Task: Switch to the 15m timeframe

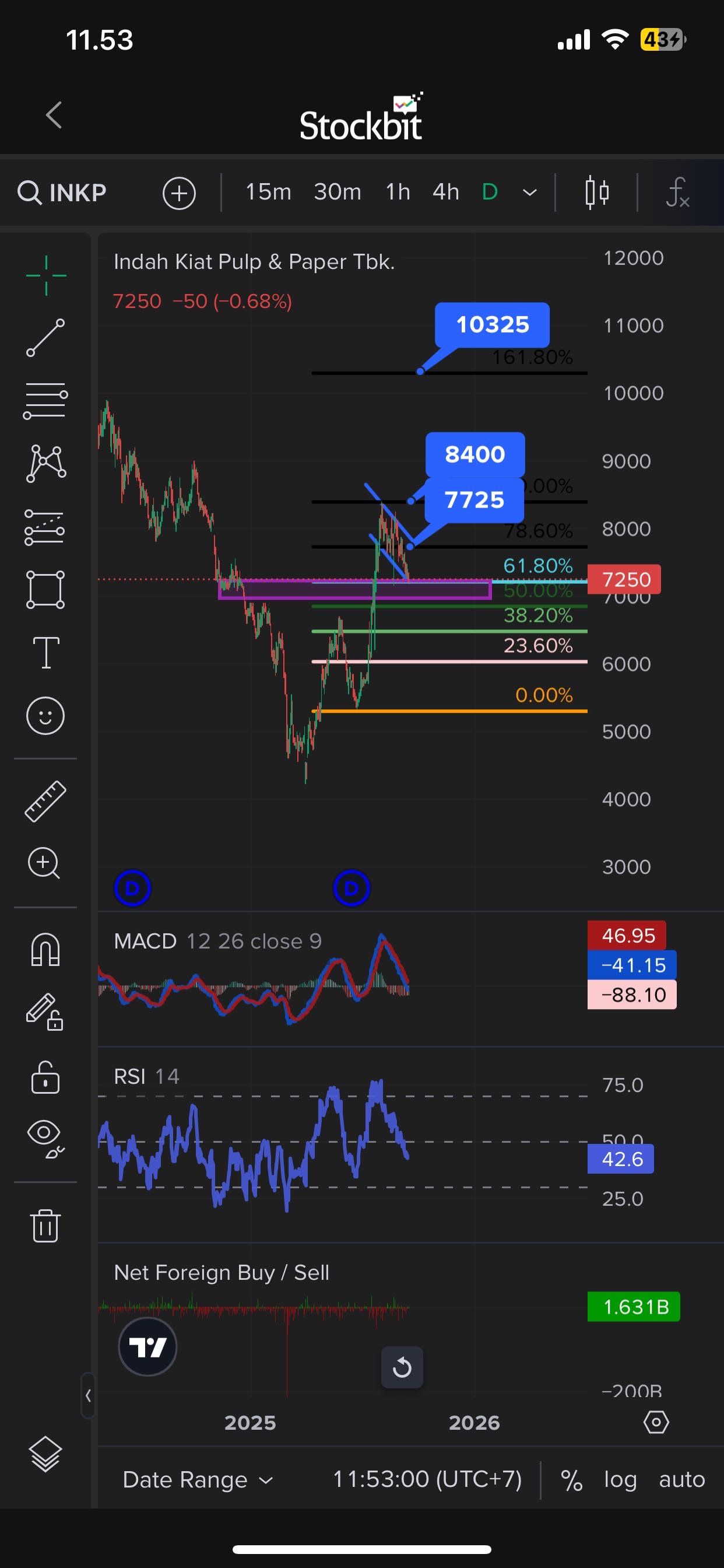Action: click(x=268, y=192)
